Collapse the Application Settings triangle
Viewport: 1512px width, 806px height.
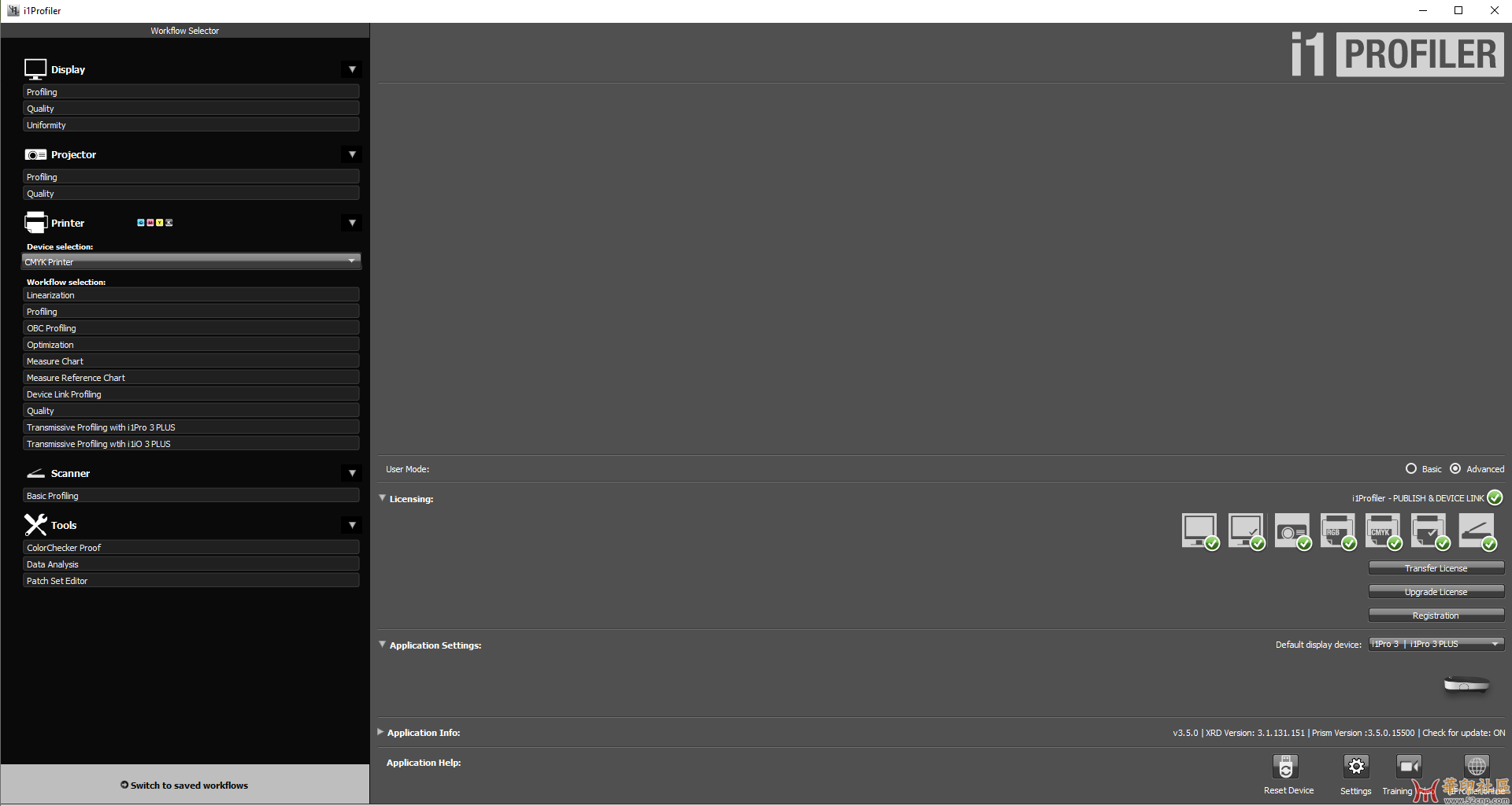click(x=382, y=645)
